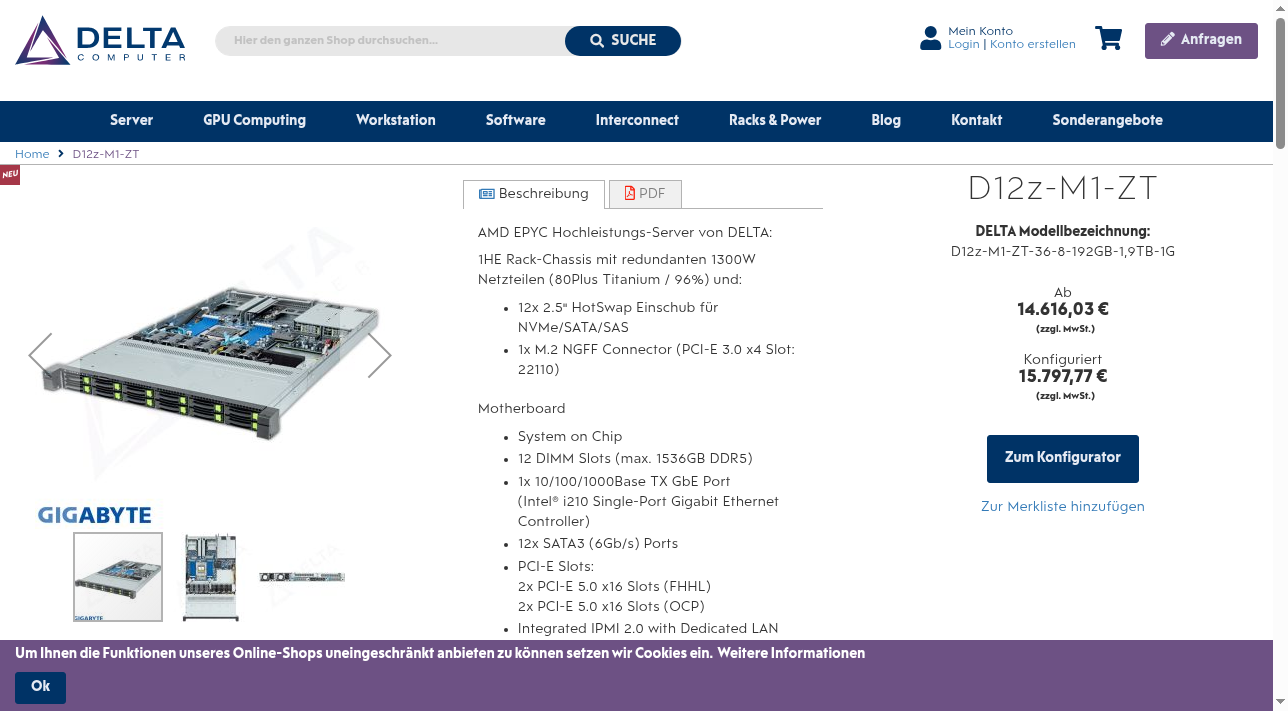
Task: Click the '12x SATA3 (6Gb/s) Ports' line
Action: [x=598, y=544]
